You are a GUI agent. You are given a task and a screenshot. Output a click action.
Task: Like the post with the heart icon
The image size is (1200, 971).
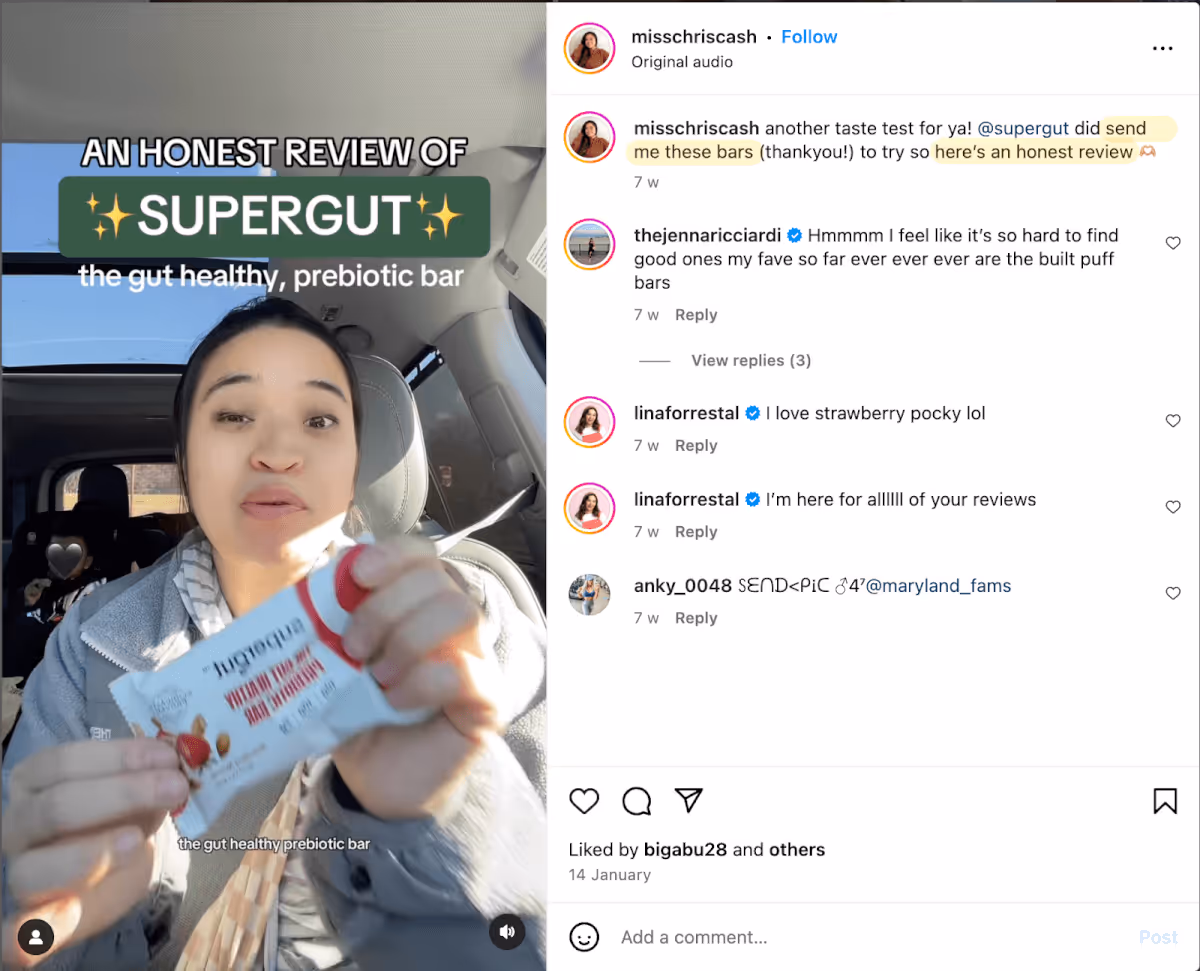point(584,801)
